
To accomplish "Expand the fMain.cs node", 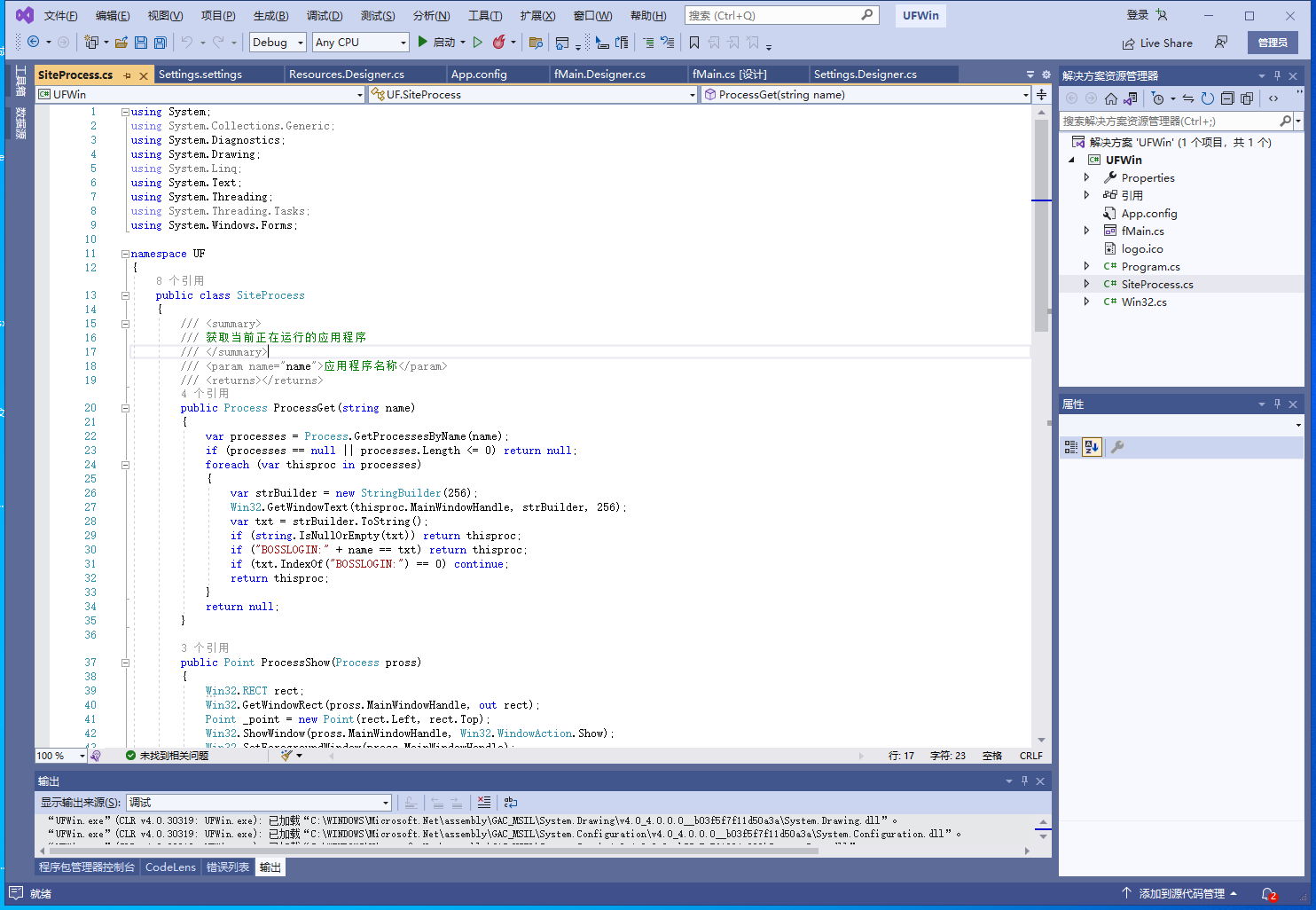I will pos(1086,231).
